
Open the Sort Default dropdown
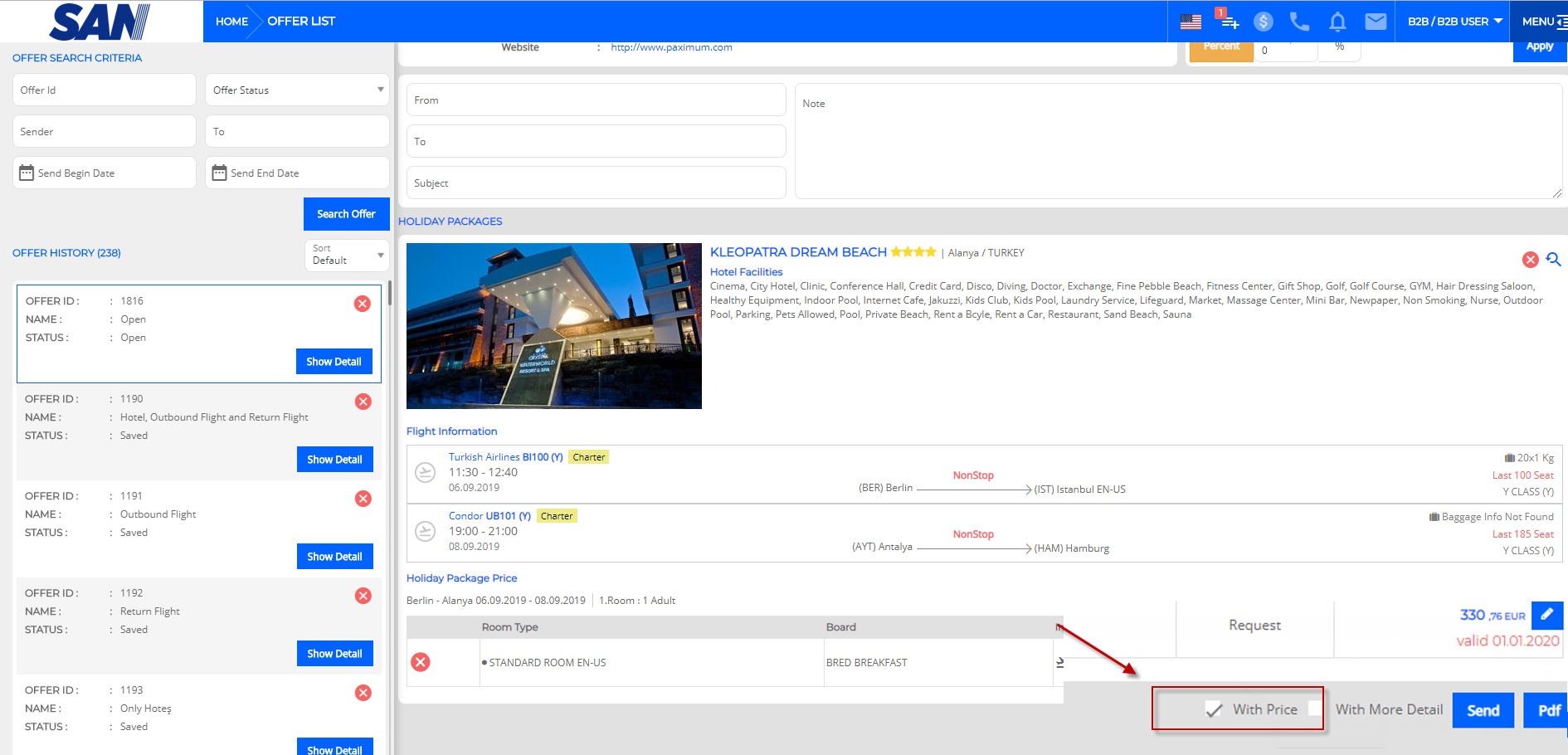(x=346, y=255)
